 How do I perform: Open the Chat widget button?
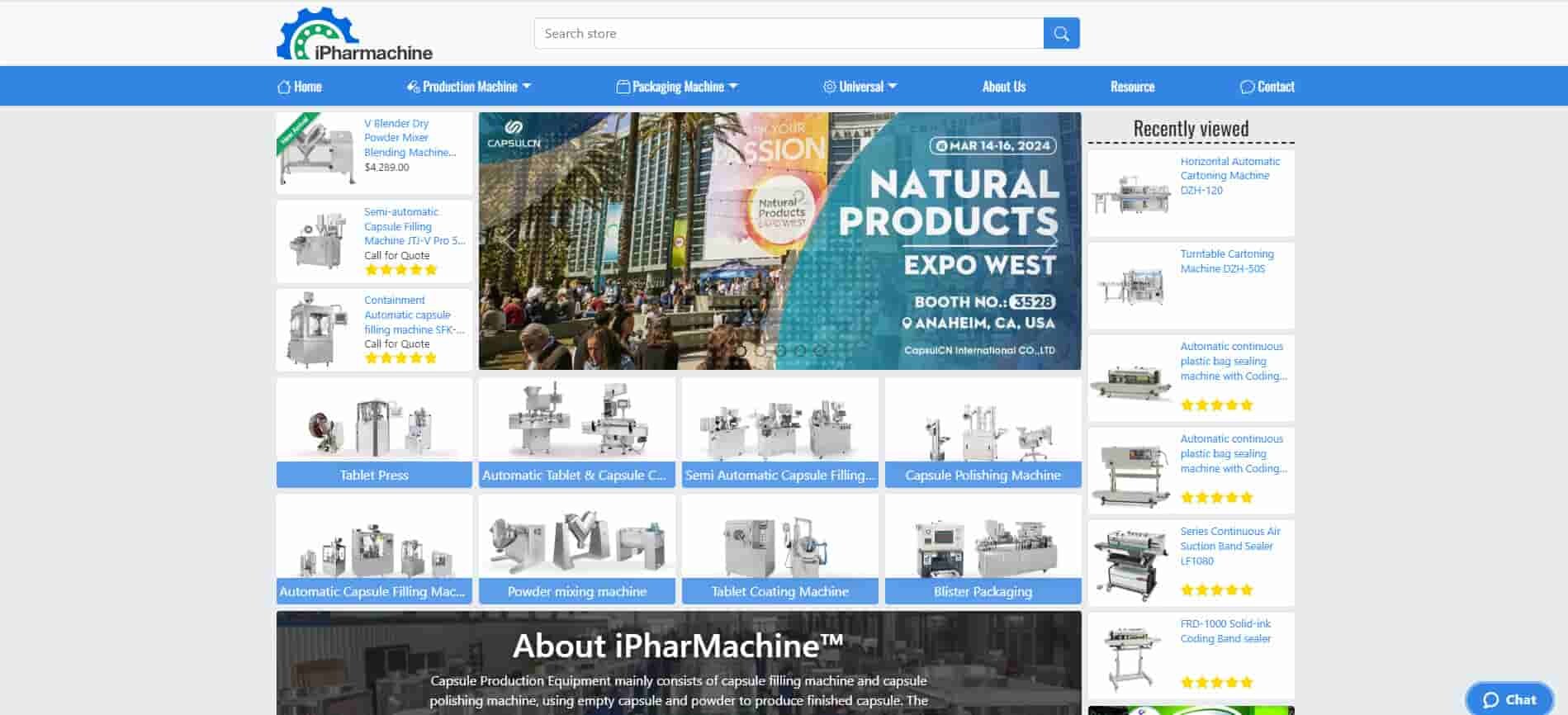[x=1509, y=699]
